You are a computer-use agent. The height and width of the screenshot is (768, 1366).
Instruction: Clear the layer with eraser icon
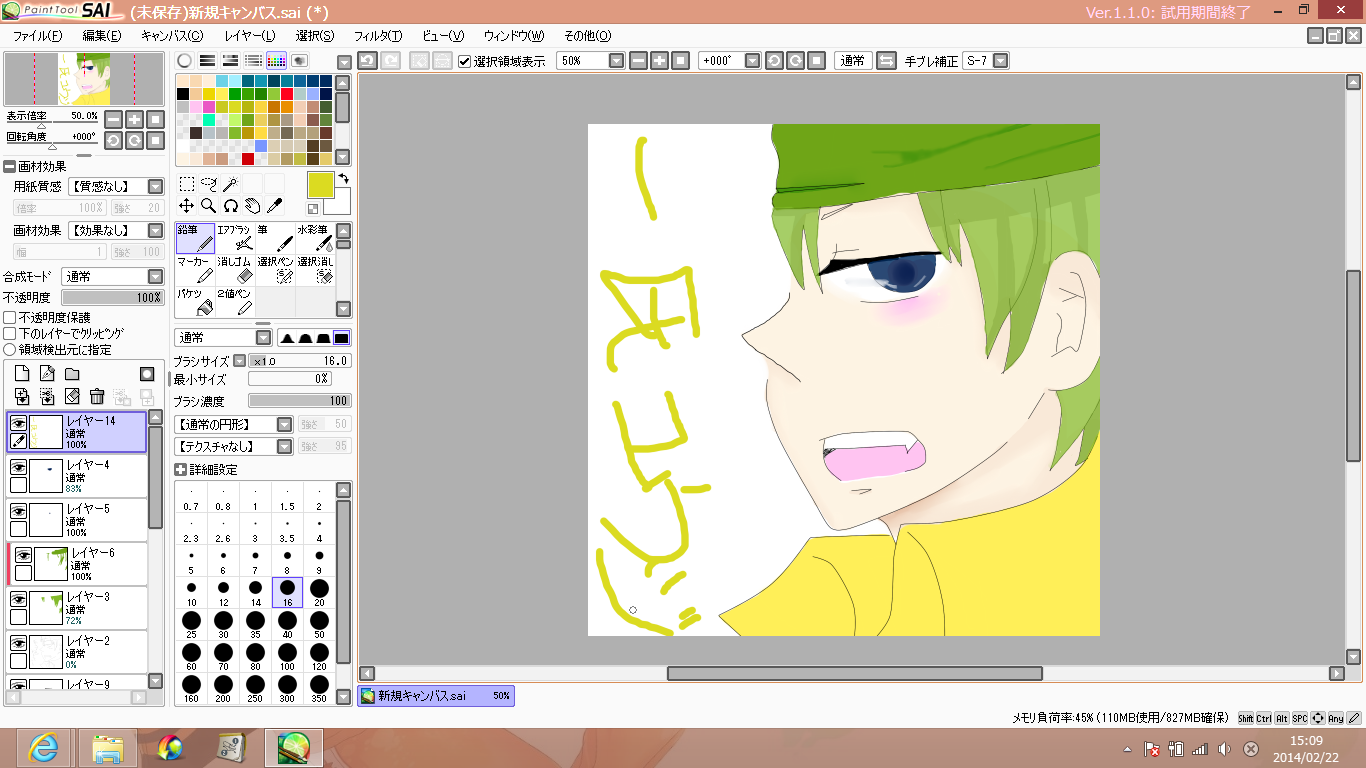pos(72,397)
